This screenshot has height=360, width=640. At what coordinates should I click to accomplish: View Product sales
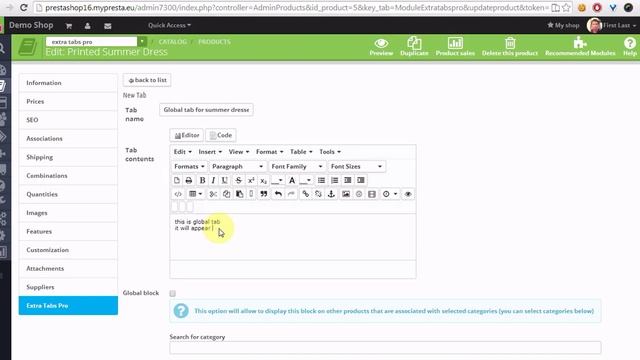coord(455,47)
